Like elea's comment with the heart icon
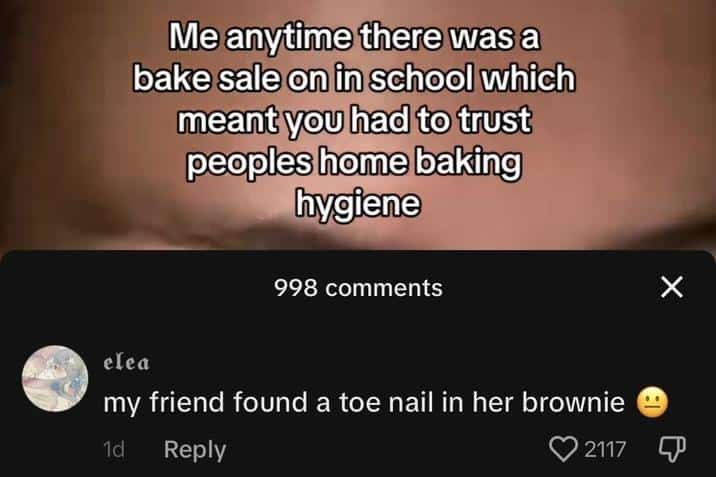The height and width of the screenshot is (477, 716). tap(563, 449)
